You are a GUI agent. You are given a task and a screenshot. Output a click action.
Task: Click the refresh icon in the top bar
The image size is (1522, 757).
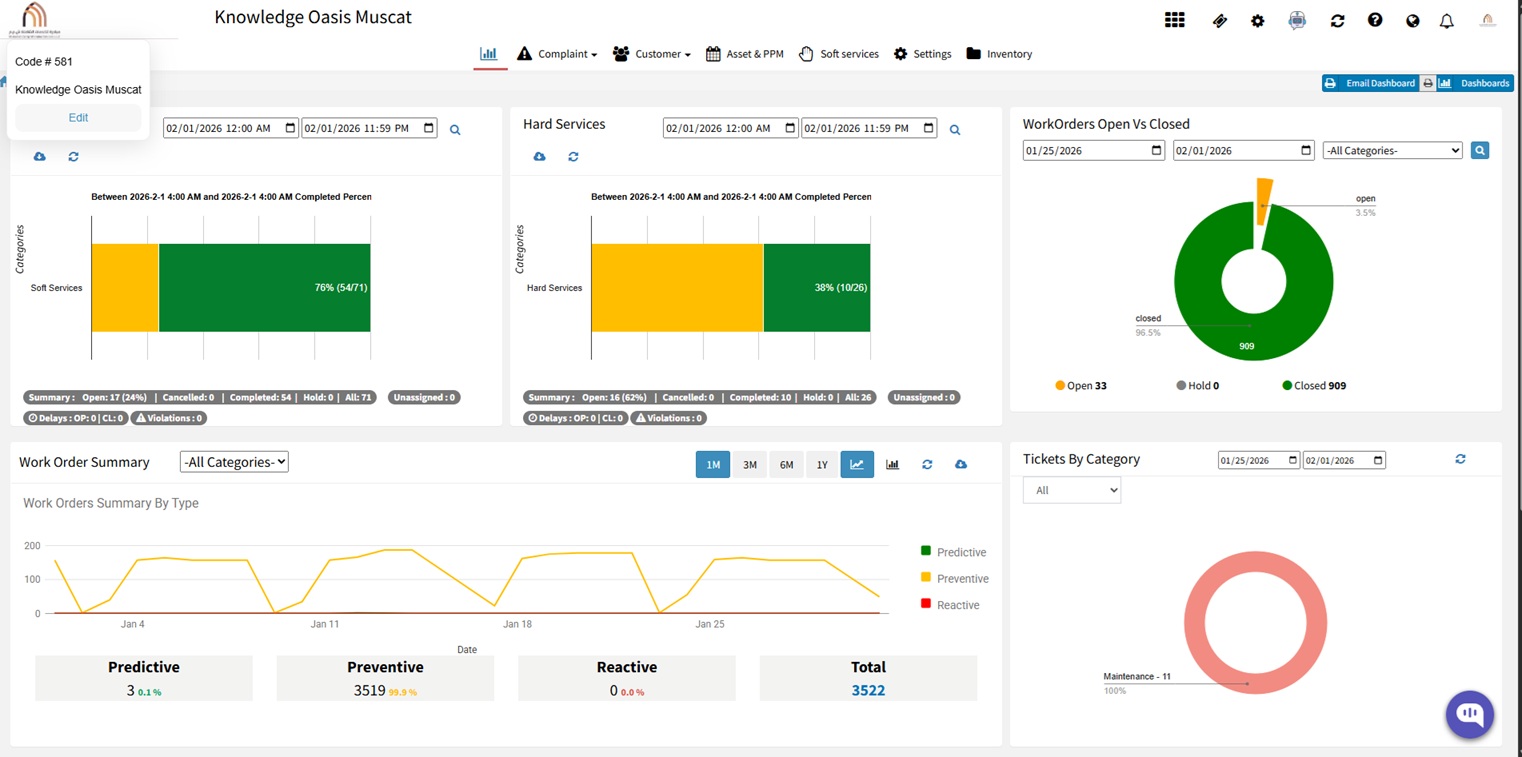click(1337, 19)
